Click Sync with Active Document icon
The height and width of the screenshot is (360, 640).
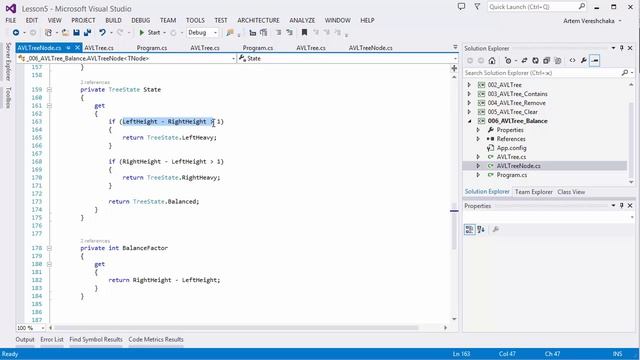pyautogui.click(x=524, y=60)
